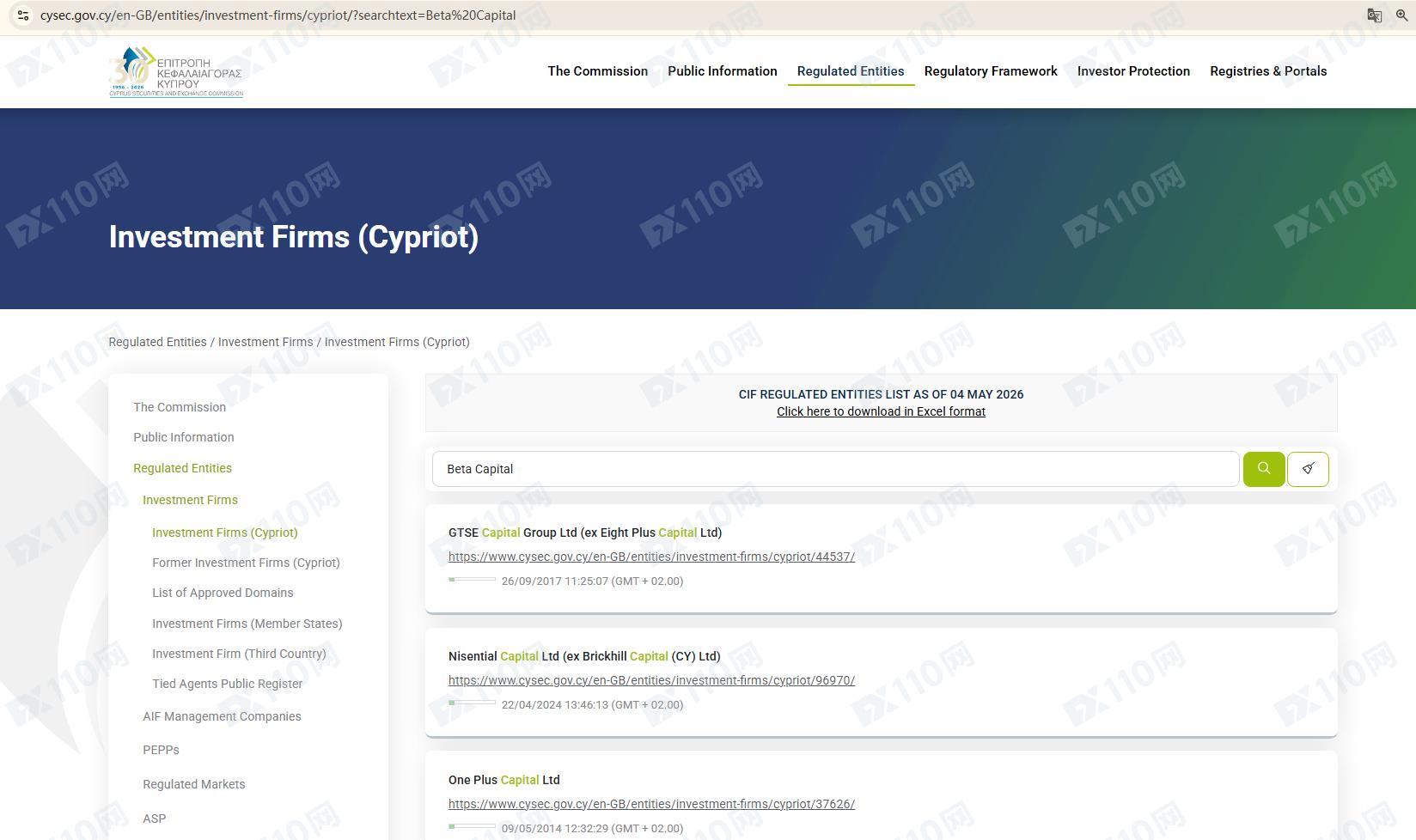The height and width of the screenshot is (840, 1416).
Task: Open the browser translate page icon
Action: pos(1375,15)
